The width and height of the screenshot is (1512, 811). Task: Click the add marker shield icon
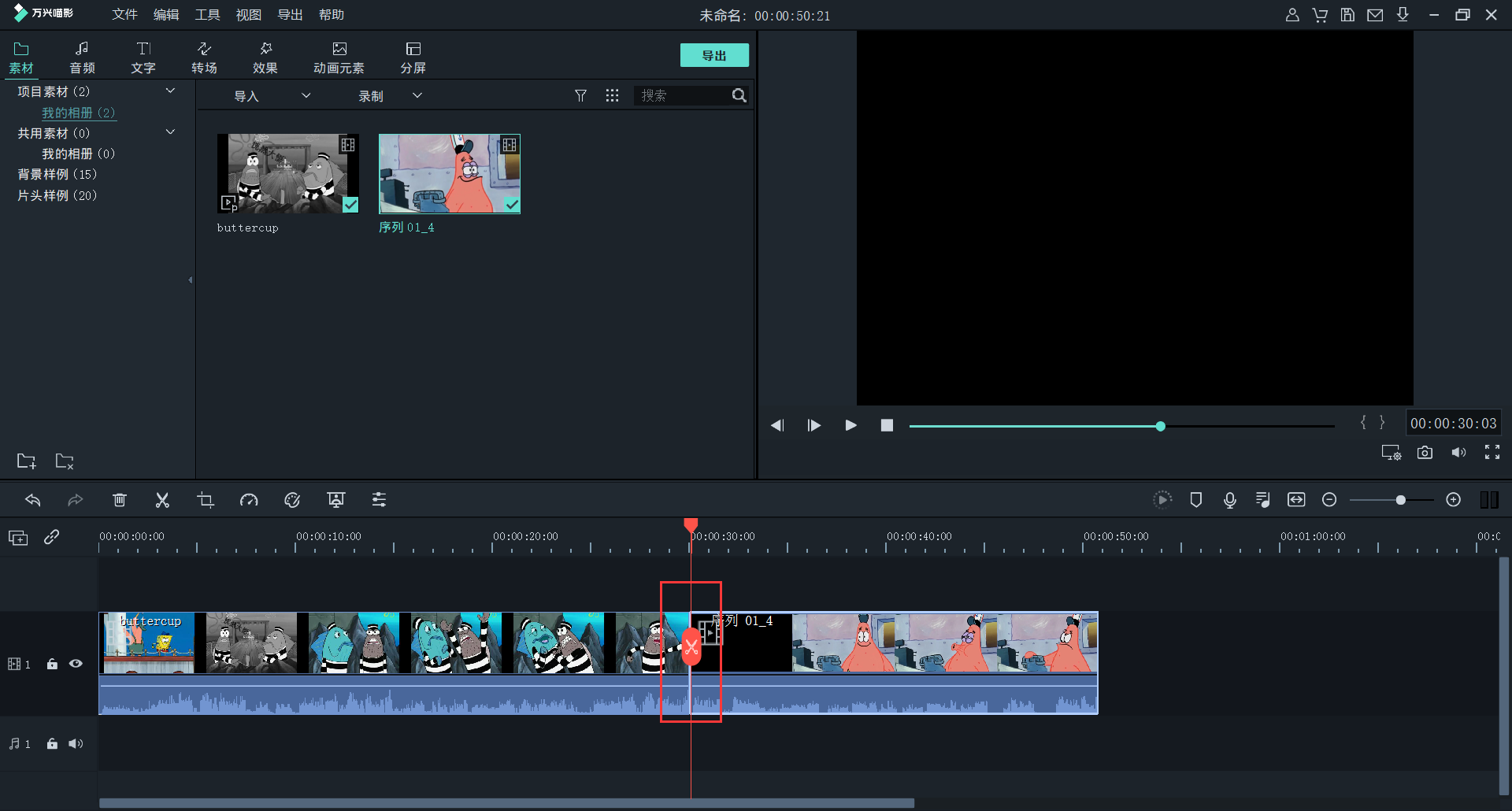click(1195, 500)
